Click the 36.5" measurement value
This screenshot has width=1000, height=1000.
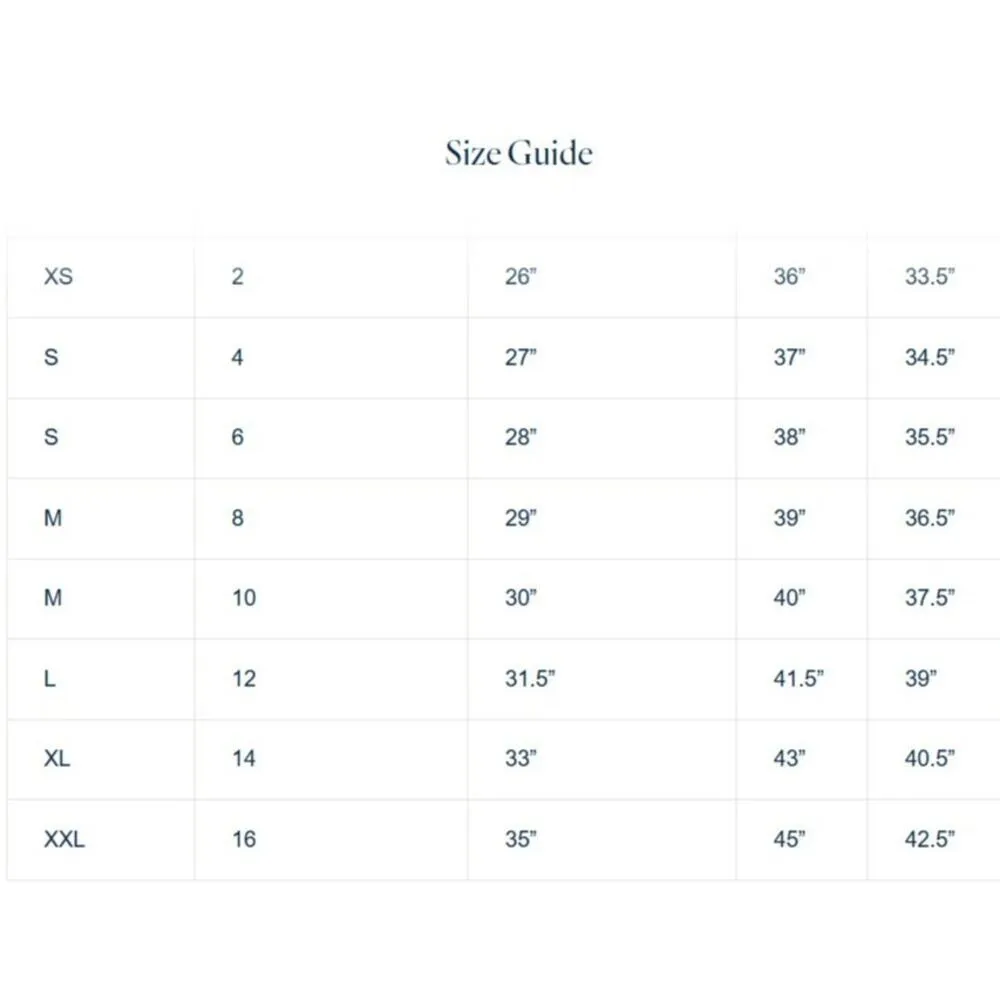coord(930,518)
